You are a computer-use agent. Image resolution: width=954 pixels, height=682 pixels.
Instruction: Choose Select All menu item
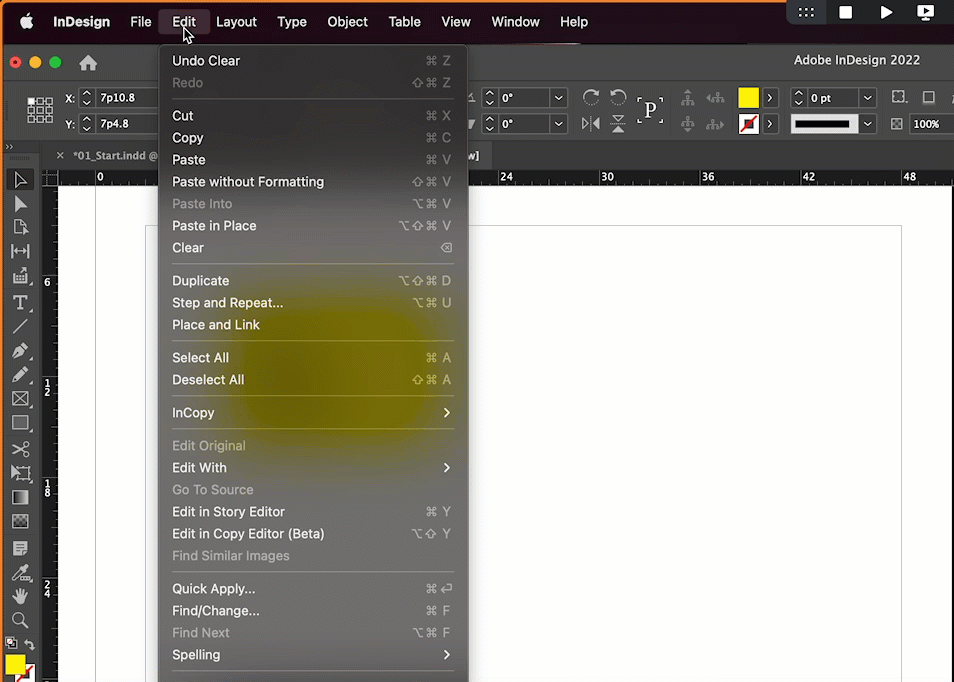click(313, 358)
